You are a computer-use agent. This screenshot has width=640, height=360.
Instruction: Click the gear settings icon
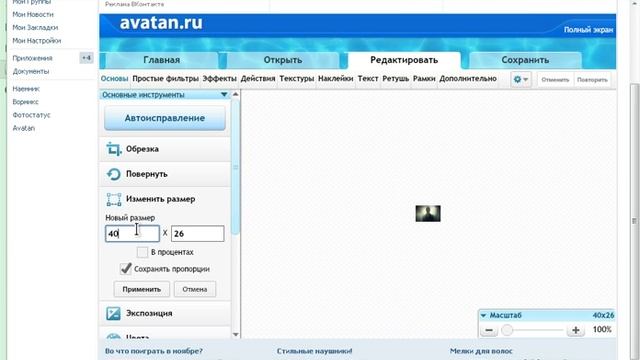coord(517,79)
